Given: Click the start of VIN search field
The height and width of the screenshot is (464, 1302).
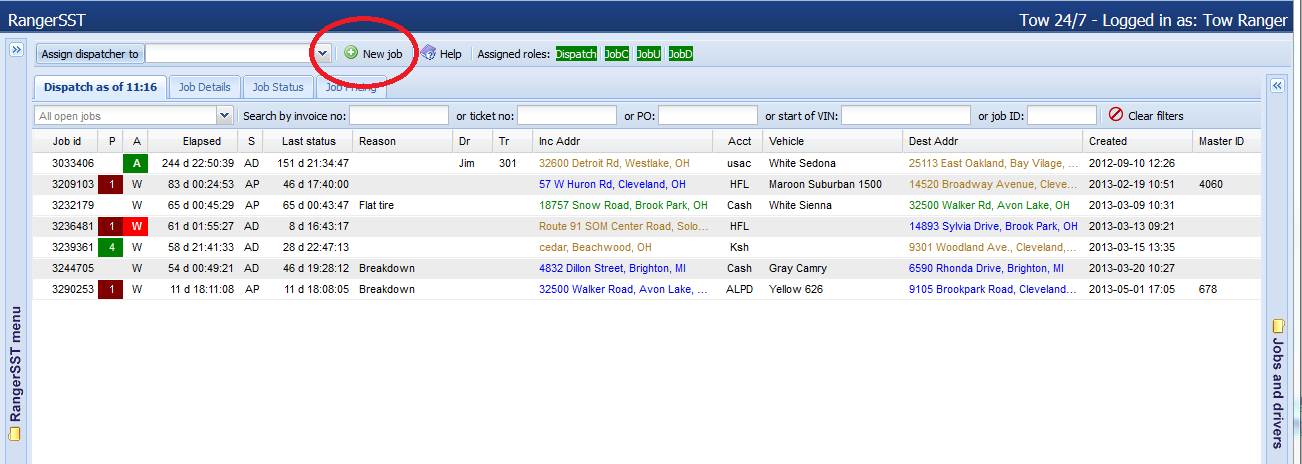Looking at the screenshot, I should [x=904, y=116].
